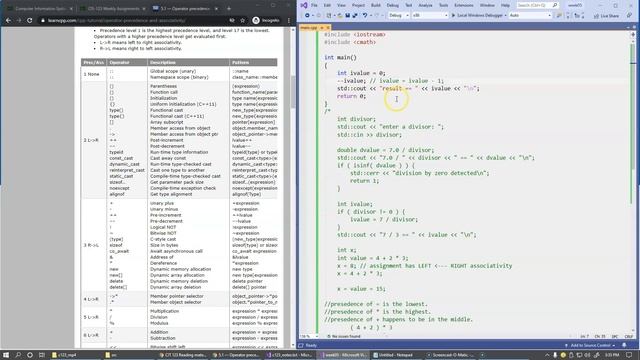Switch to the Weekly Assignments browser tab
This screenshot has height=360, width=640.
coord(113,8)
